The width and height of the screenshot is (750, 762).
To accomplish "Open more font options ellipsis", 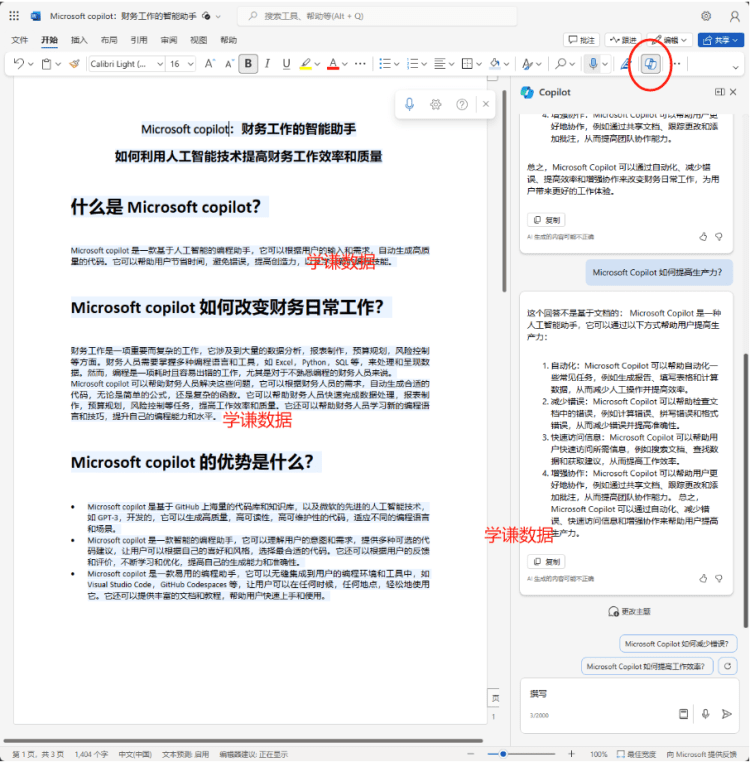I will (x=360, y=64).
